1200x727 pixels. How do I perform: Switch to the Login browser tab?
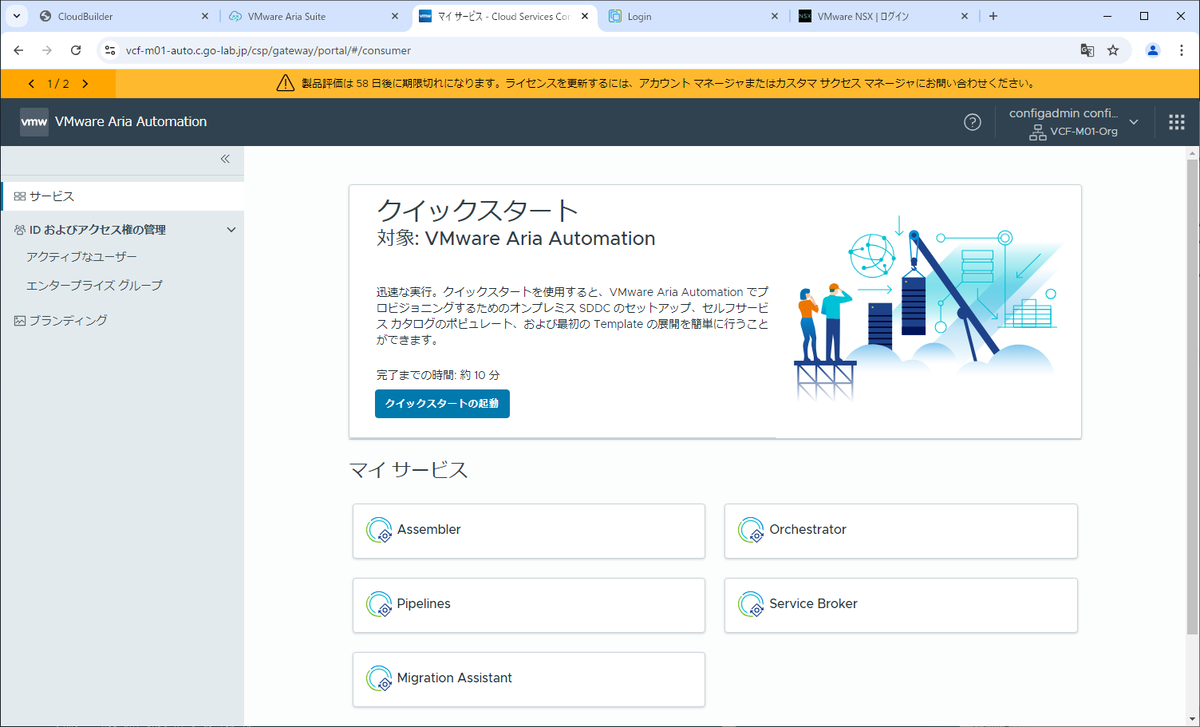coord(693,16)
